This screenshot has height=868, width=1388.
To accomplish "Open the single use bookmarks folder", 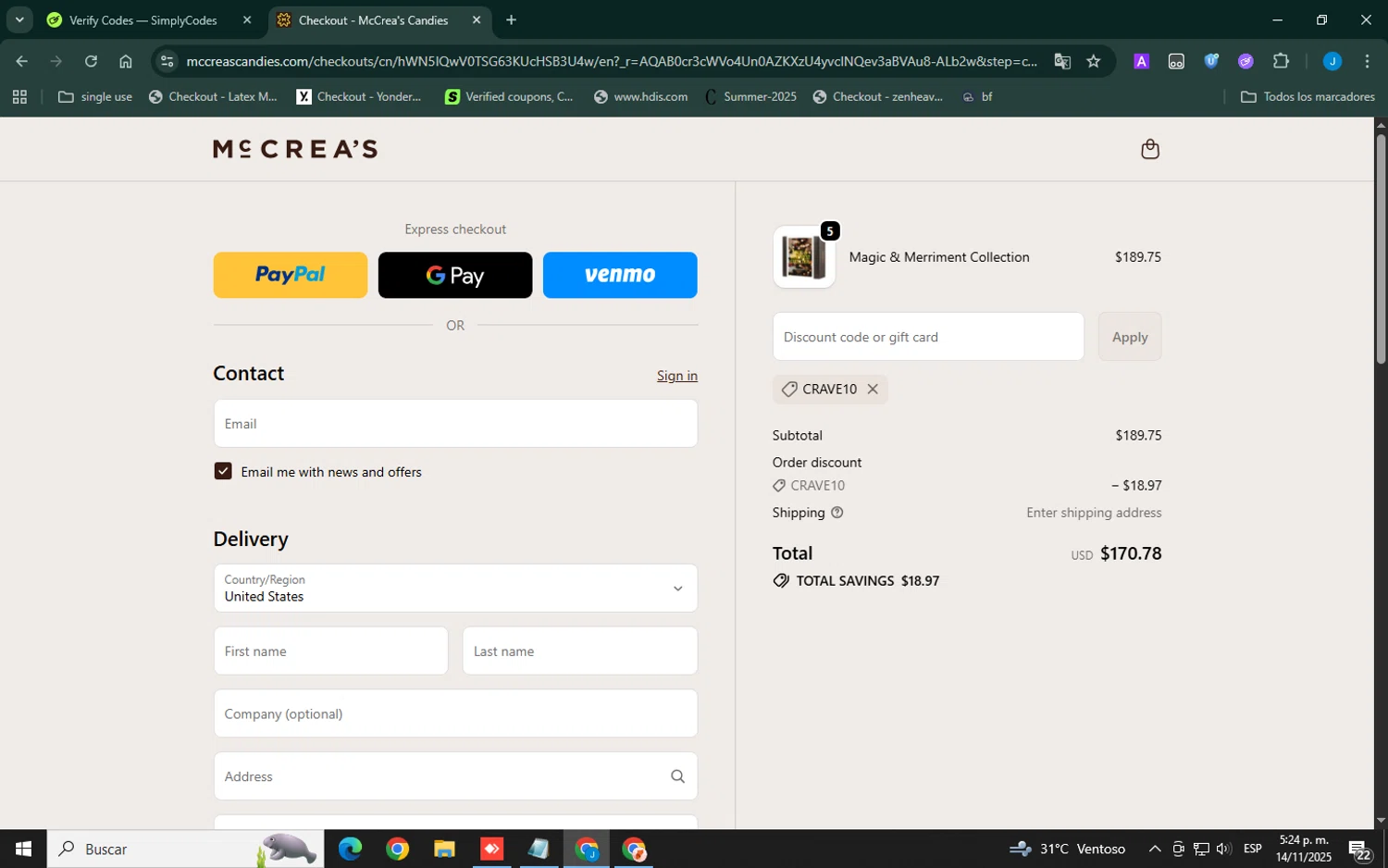I will (95, 97).
